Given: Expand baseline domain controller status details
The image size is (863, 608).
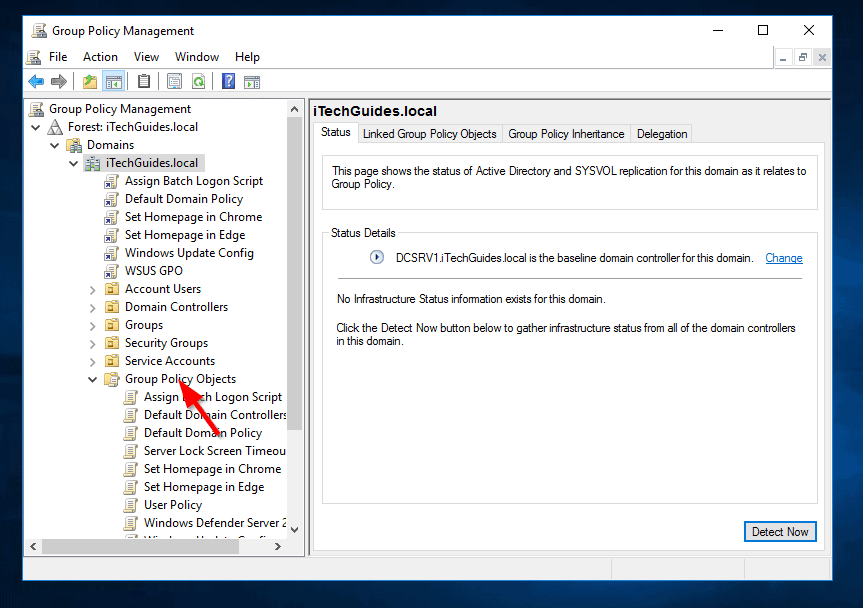Looking at the screenshot, I should 377,257.
